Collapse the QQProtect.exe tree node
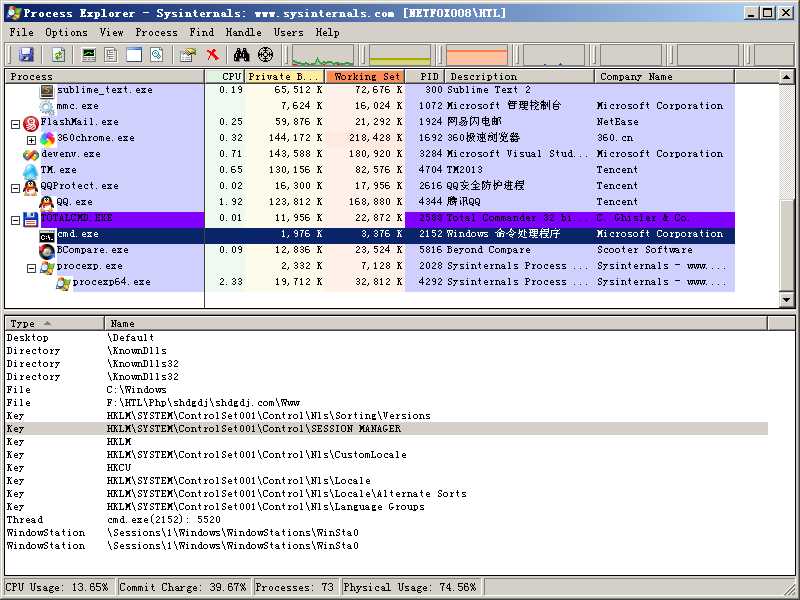 point(15,188)
